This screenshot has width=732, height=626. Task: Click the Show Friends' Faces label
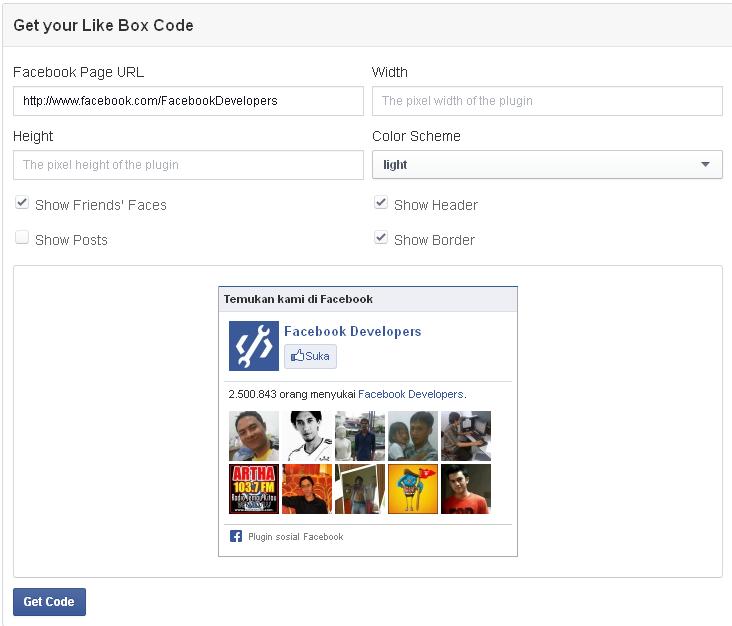(101, 205)
